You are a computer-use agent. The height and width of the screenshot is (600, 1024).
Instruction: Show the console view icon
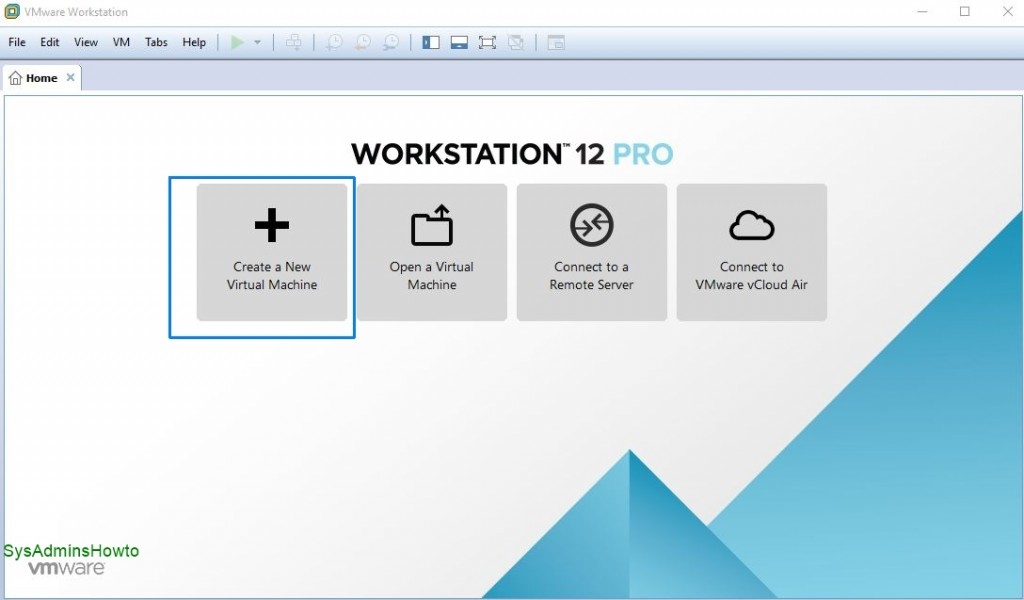click(458, 42)
